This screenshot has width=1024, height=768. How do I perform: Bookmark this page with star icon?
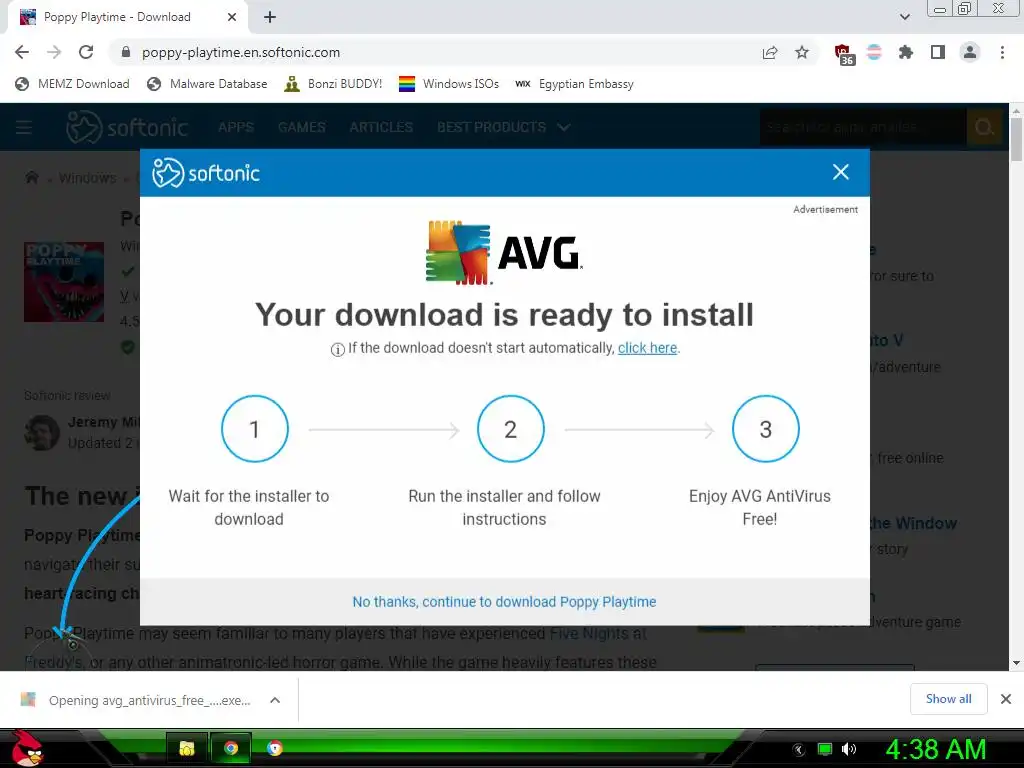802,52
